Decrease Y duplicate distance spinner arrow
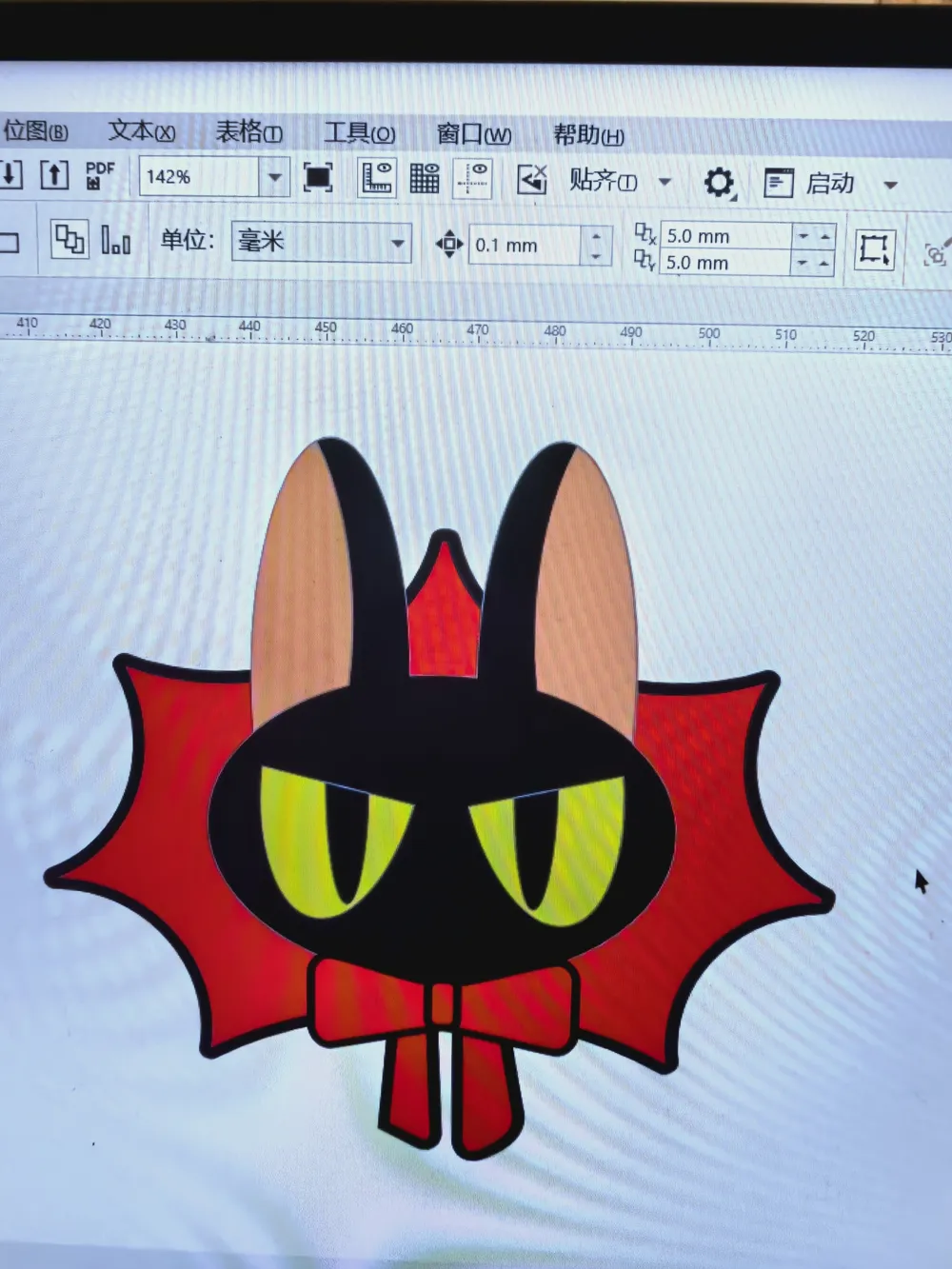 803,263
